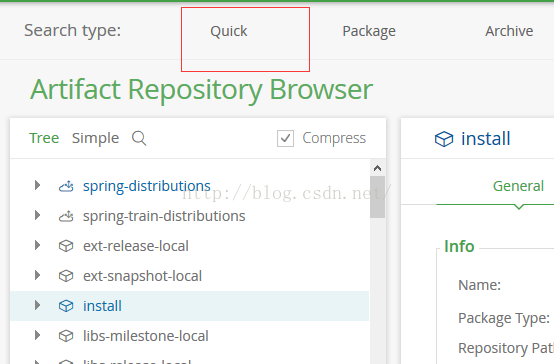This screenshot has height=364, width=554.
Task: Click the install title in details panel
Action: 485,139
